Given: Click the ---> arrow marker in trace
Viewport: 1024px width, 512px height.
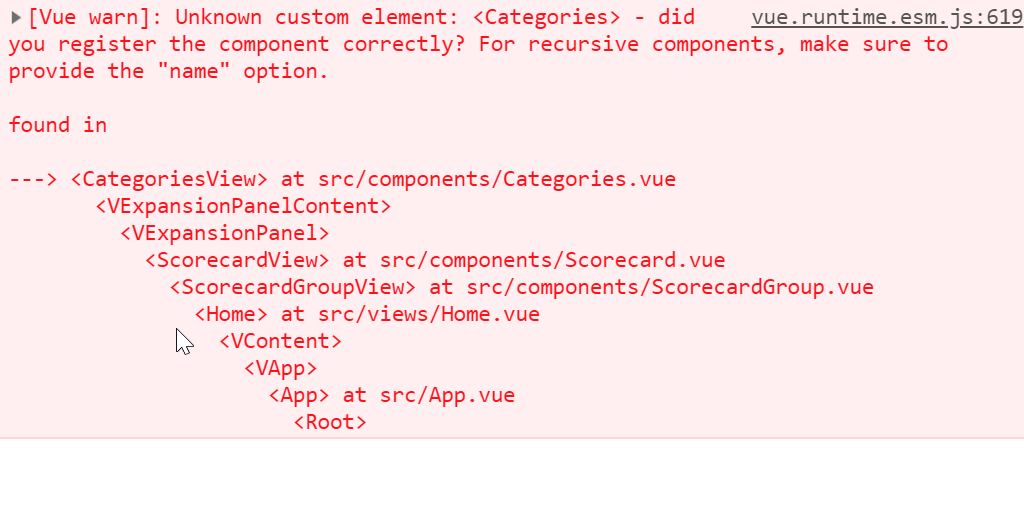Looking at the screenshot, I should (x=34, y=180).
